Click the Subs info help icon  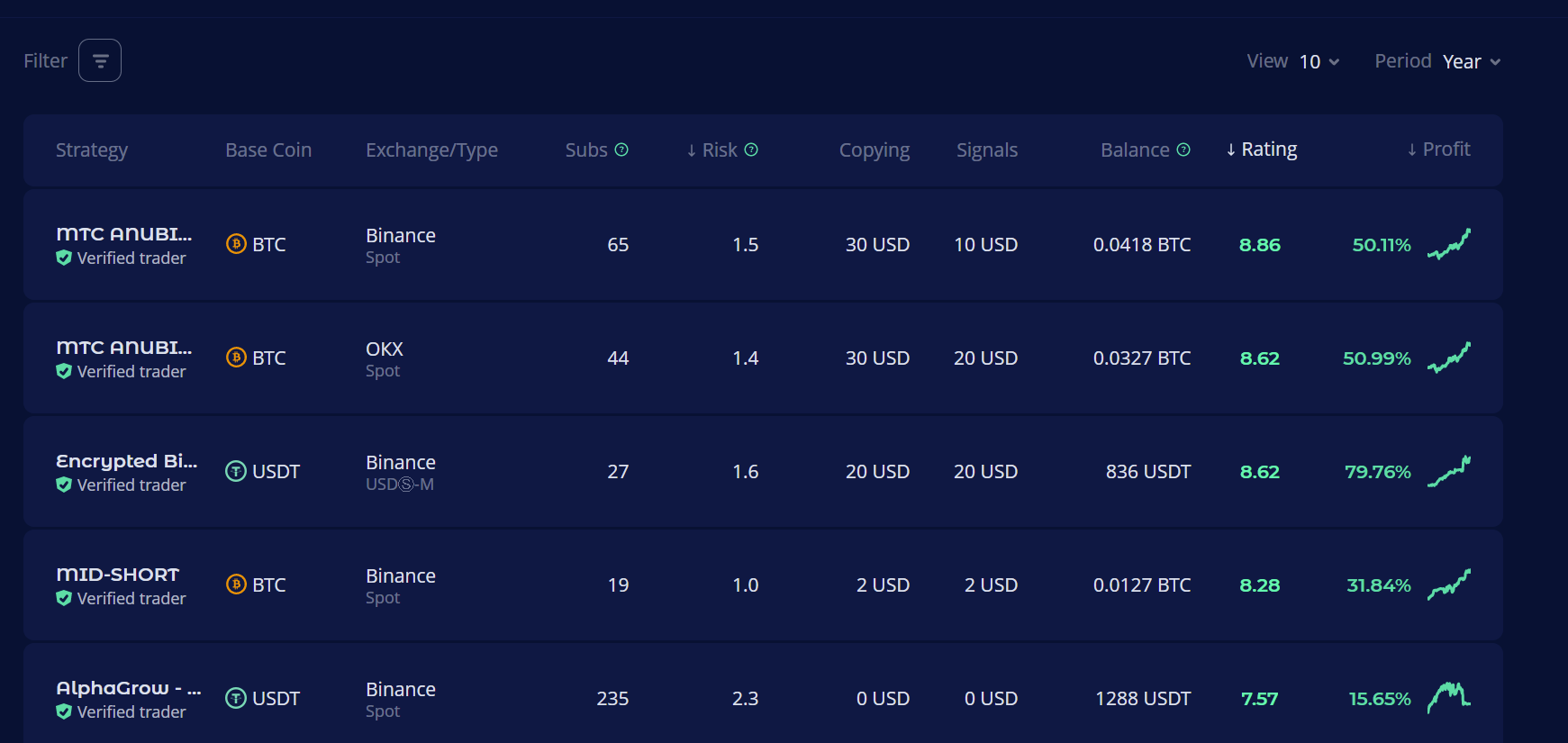click(621, 150)
